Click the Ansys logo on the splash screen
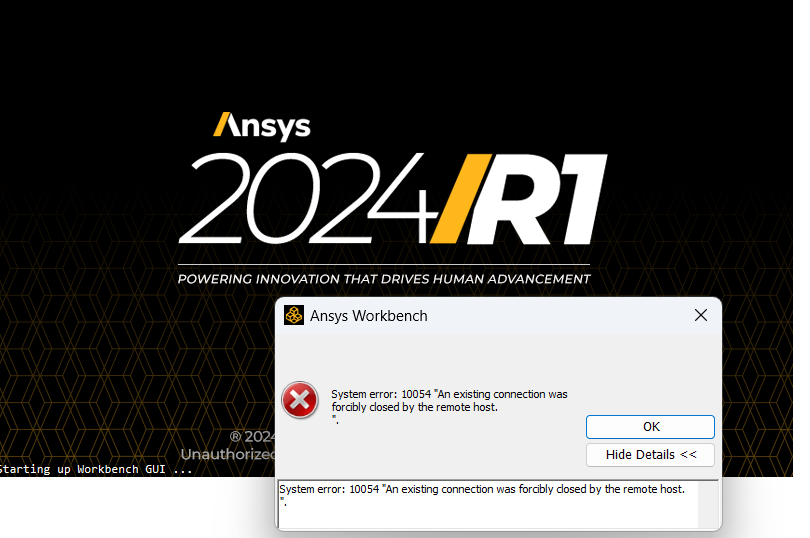This screenshot has width=810, height=538. tap(262, 127)
